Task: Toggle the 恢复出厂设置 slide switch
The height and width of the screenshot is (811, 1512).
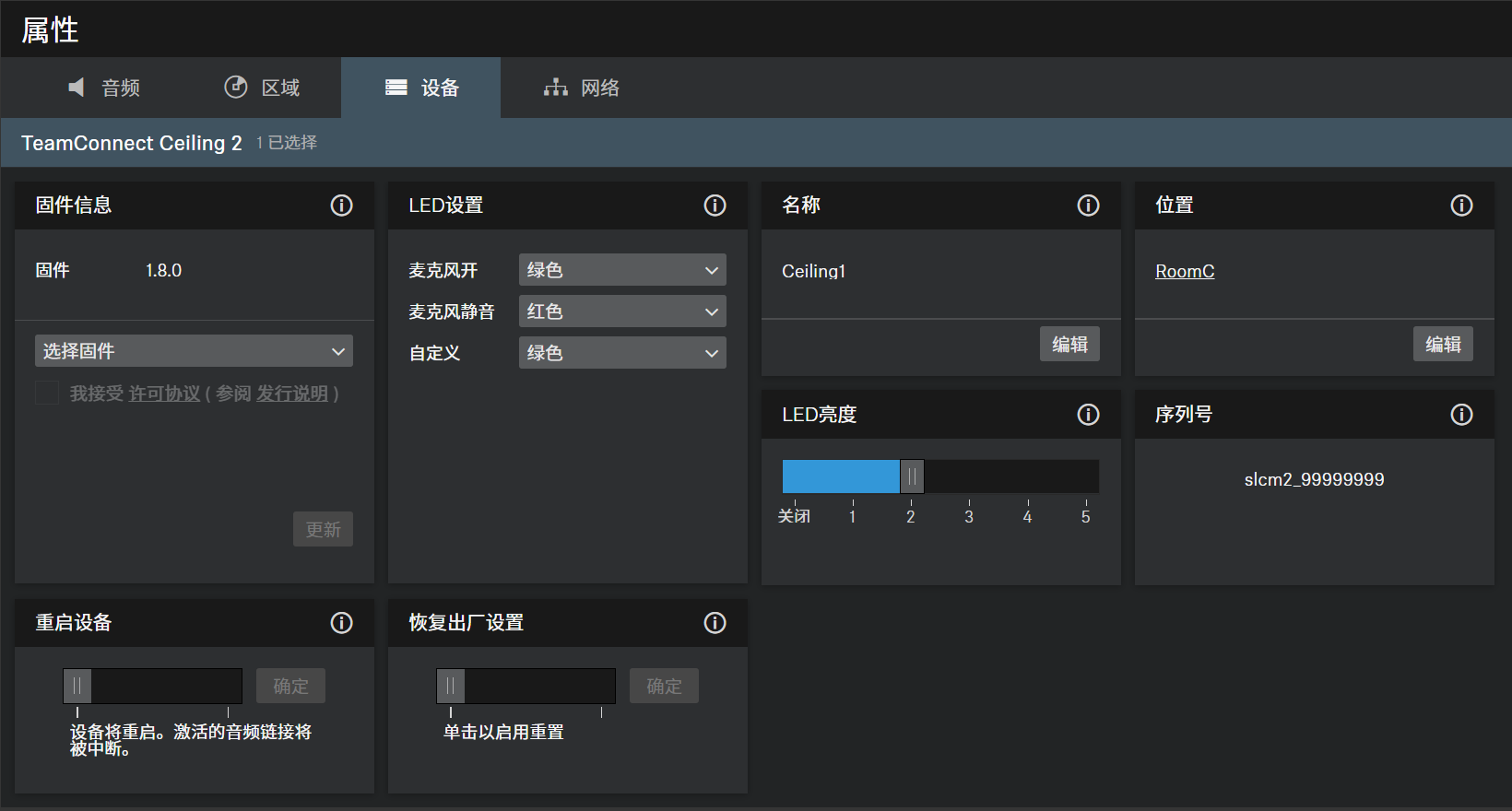Action: point(451,686)
